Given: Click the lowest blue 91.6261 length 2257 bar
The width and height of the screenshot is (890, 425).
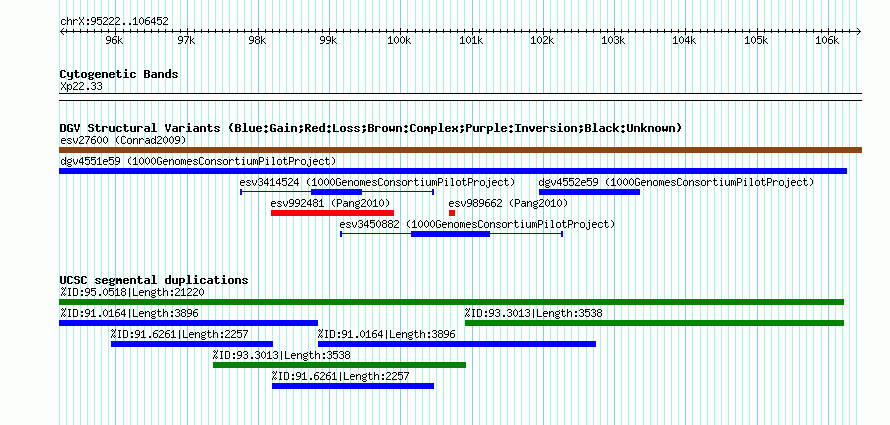Looking at the screenshot, I should tap(353, 386).
